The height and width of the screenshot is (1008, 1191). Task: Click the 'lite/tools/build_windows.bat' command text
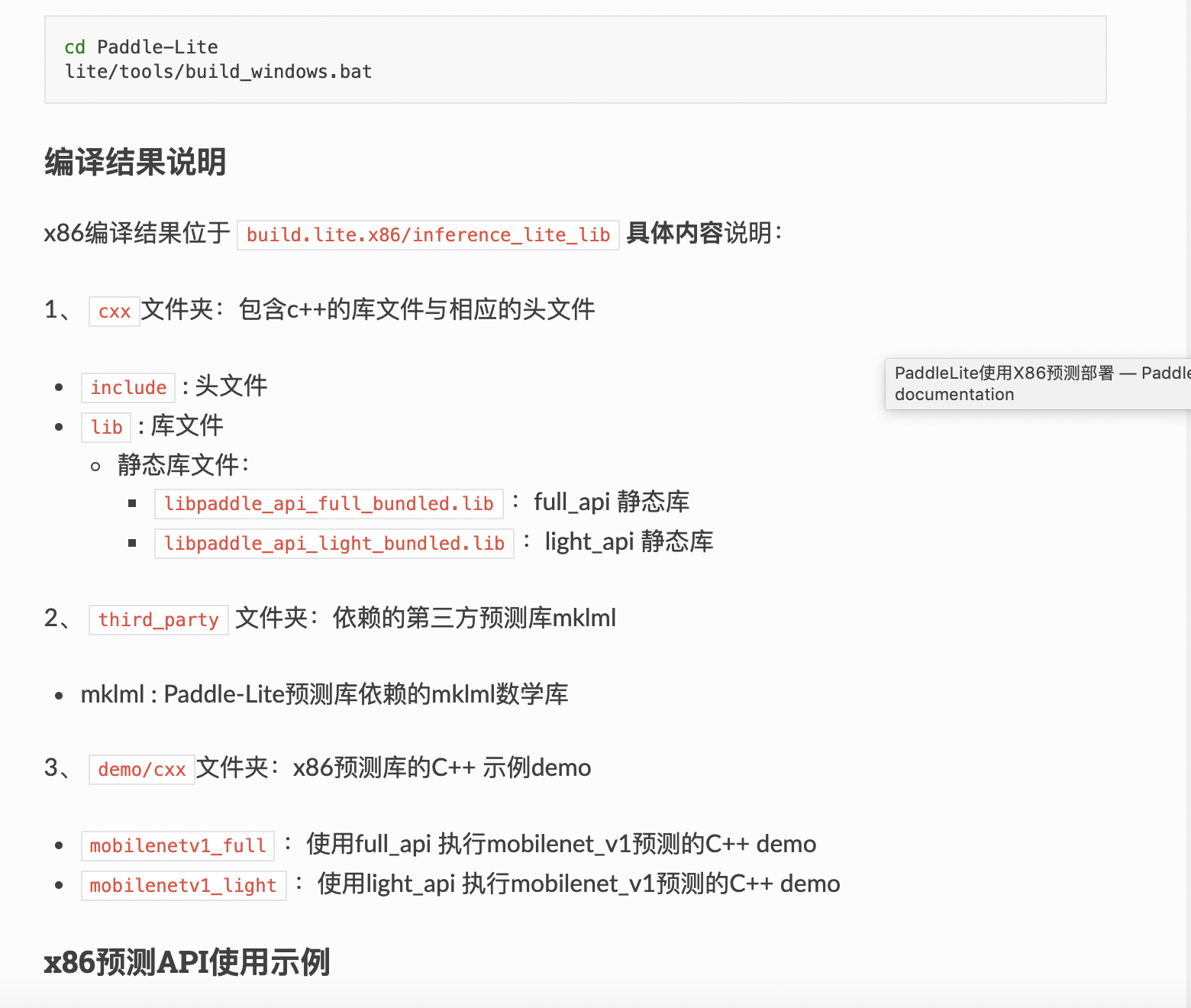218,72
